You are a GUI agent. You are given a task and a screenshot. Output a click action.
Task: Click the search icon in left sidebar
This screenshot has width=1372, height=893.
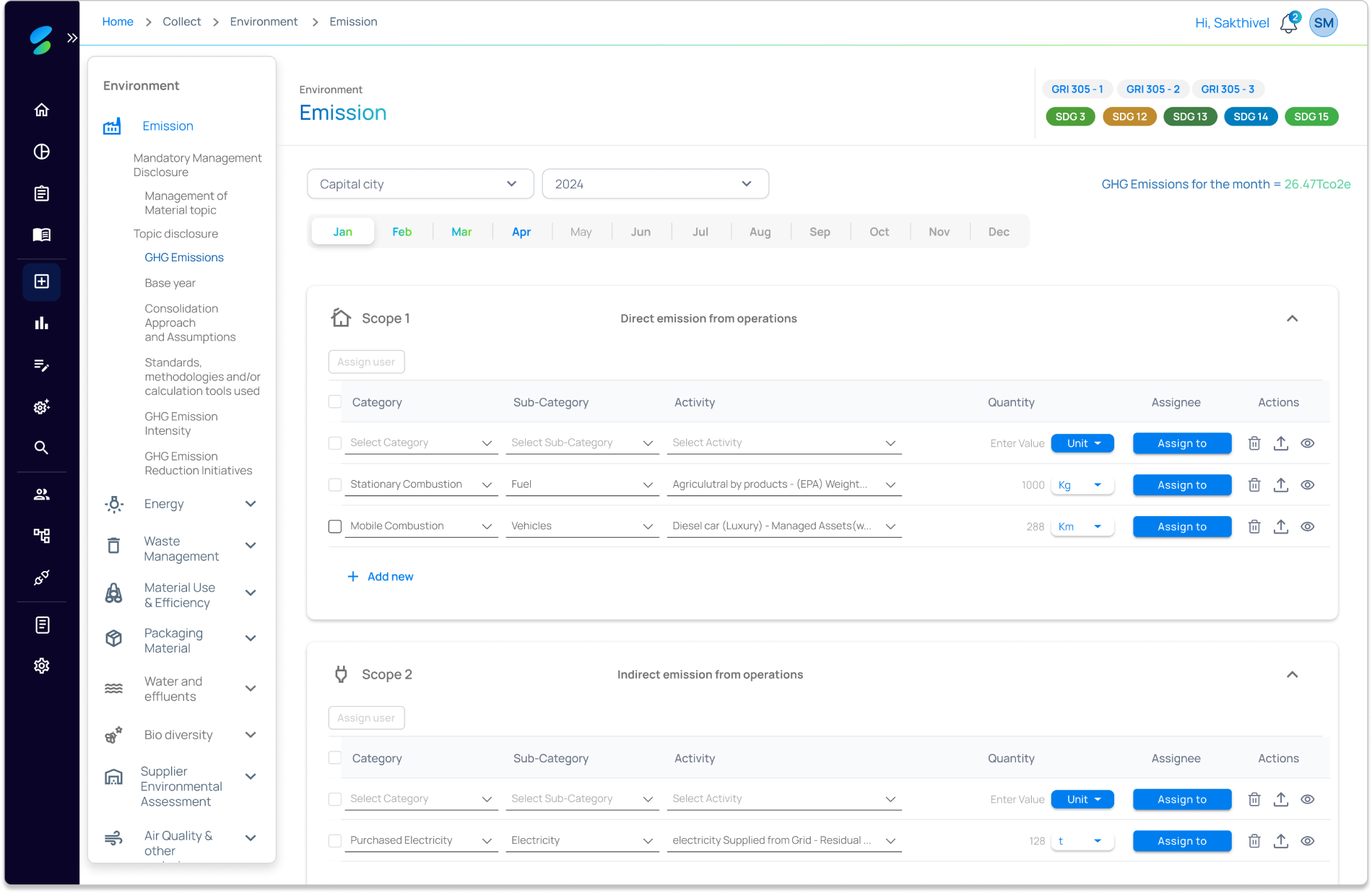[42, 448]
